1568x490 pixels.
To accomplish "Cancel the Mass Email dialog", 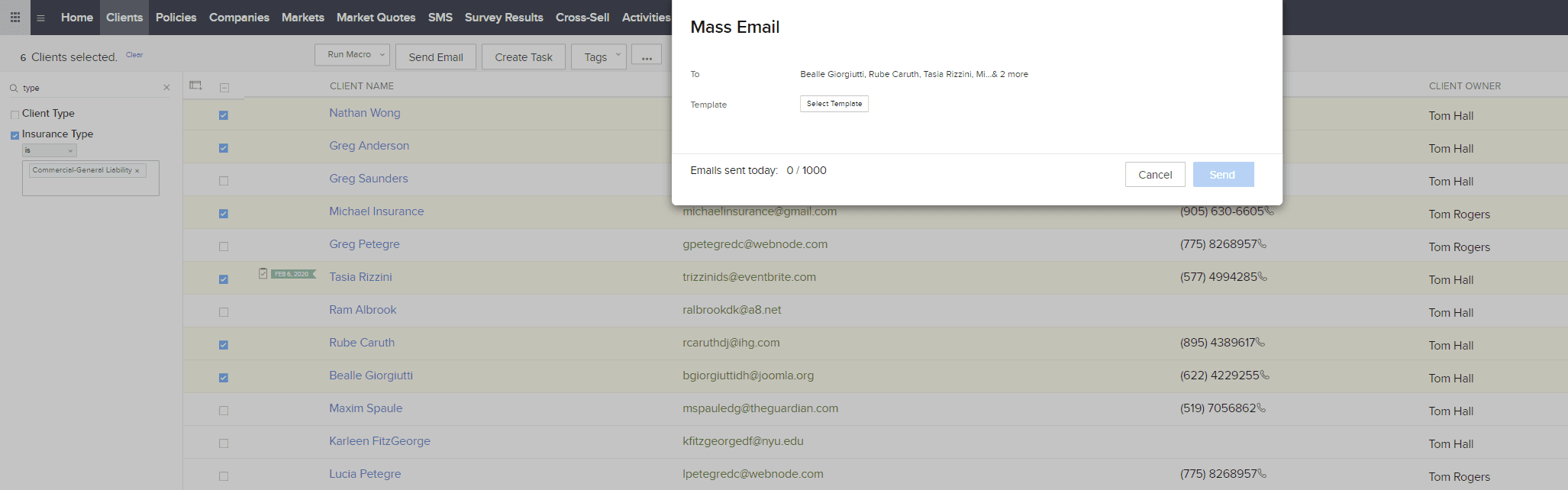I will pos(1155,175).
